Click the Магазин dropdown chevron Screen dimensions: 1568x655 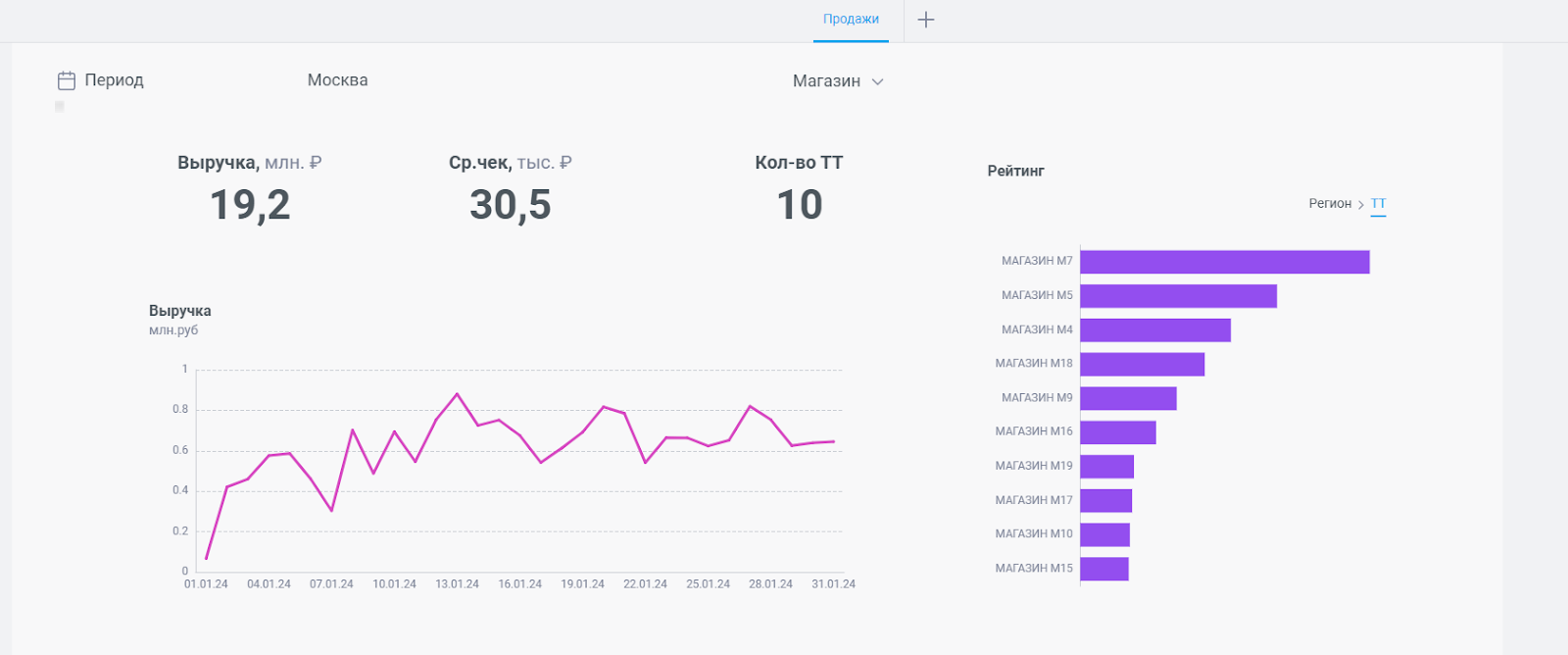click(878, 81)
